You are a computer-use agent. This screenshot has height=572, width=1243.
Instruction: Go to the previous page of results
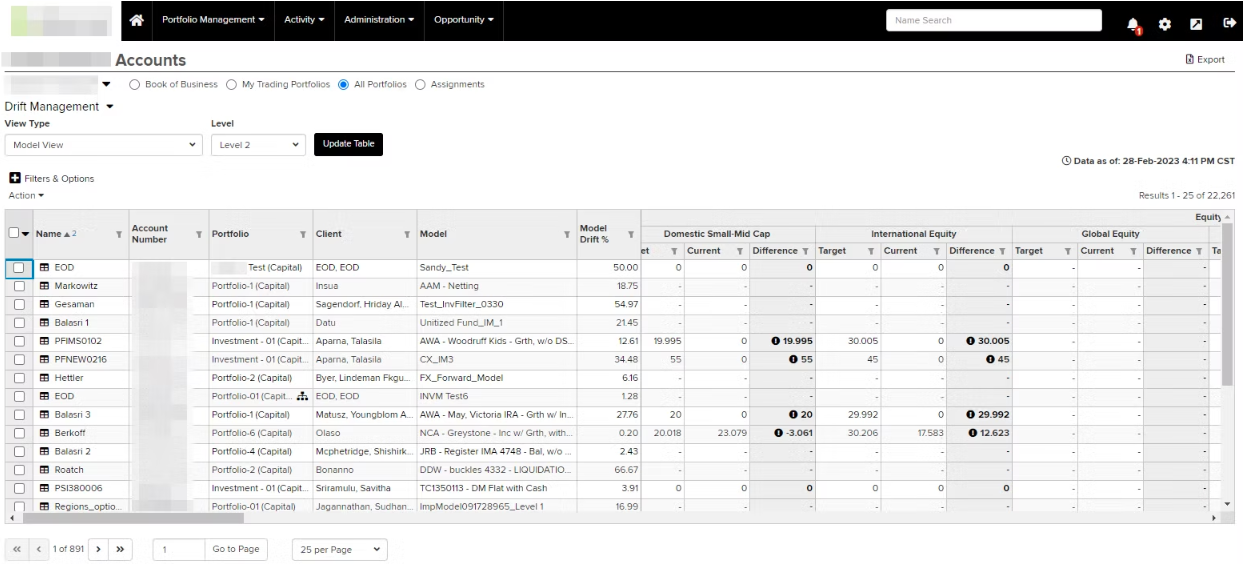click(x=37, y=550)
